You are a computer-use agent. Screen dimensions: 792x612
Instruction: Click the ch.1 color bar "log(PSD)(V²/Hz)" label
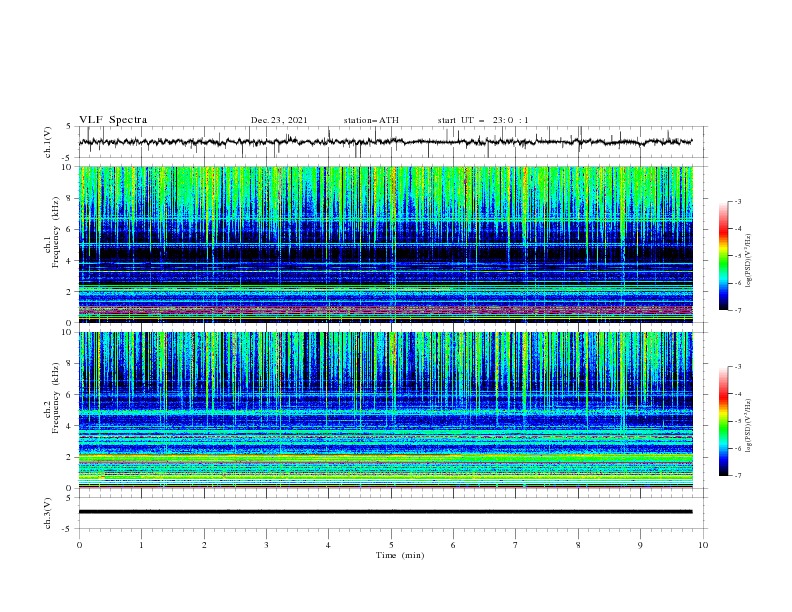[749, 261]
